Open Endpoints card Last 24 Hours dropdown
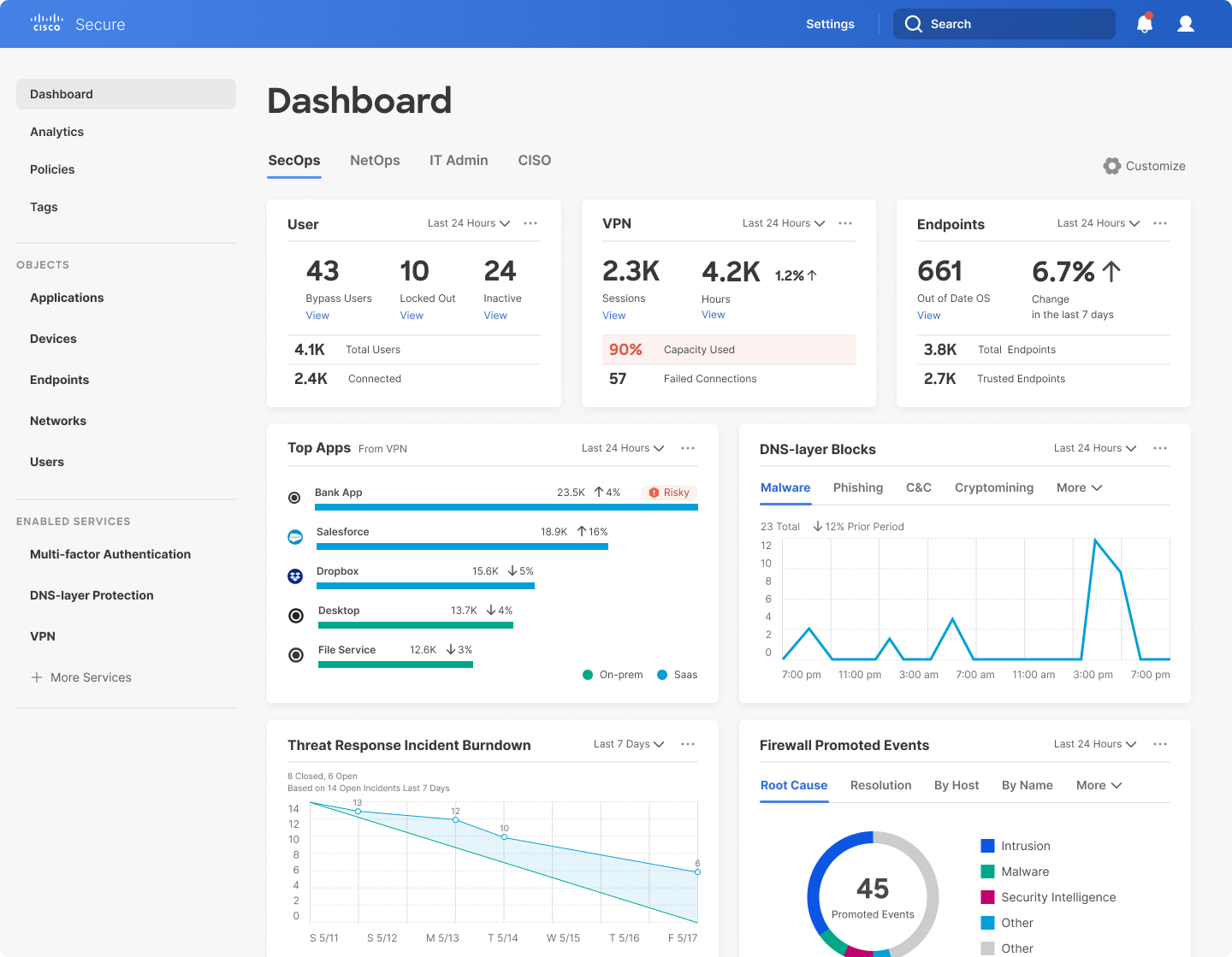This screenshot has height=957, width=1232. [x=1099, y=223]
